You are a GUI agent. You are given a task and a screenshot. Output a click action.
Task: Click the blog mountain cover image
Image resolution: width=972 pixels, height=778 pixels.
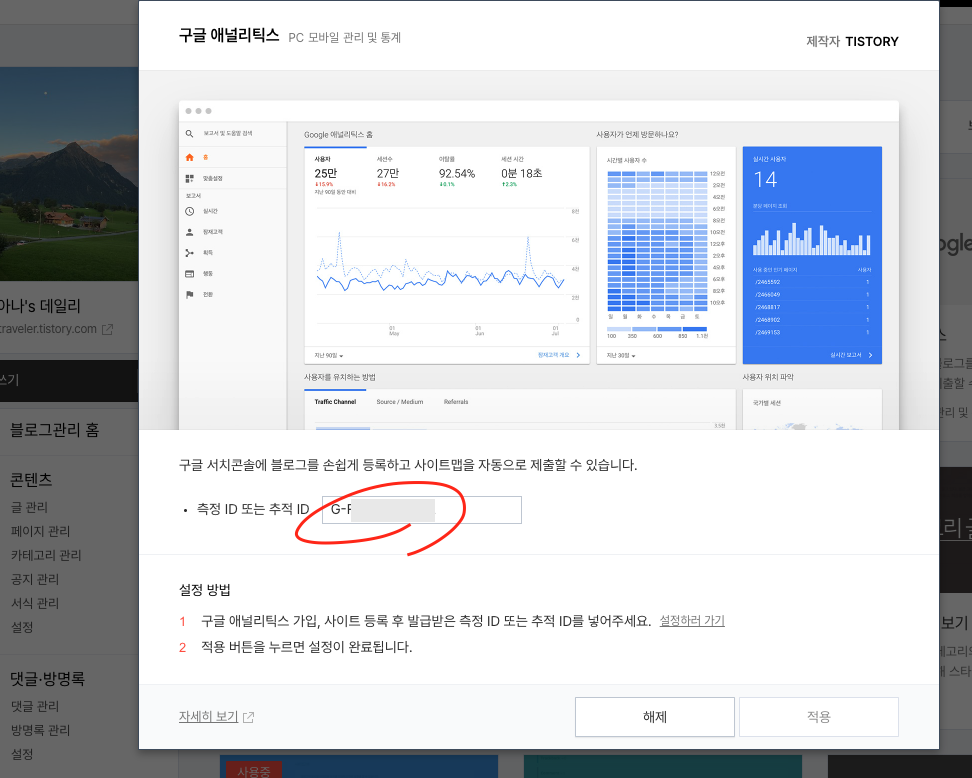pos(69,174)
